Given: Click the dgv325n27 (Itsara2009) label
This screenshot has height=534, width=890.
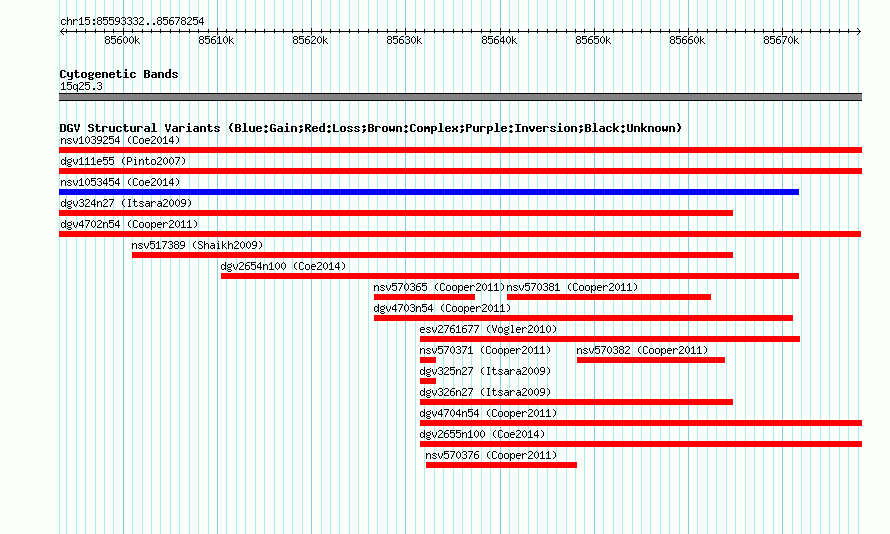Looking at the screenshot, I should 485,371.
